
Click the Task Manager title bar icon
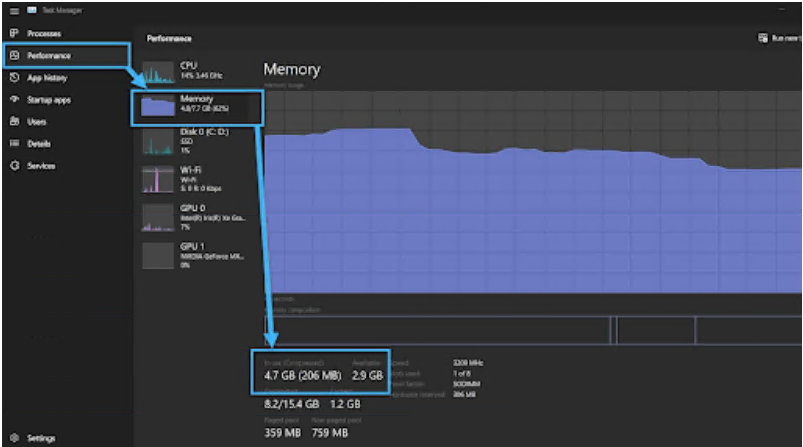coord(31,10)
